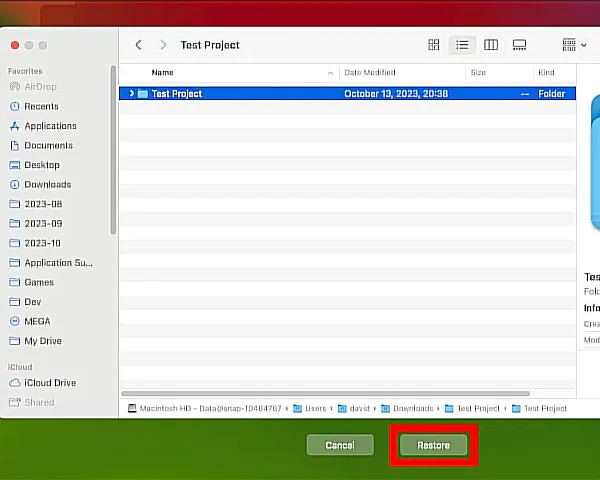
Task: Switch to icon grid view
Action: pyautogui.click(x=434, y=45)
